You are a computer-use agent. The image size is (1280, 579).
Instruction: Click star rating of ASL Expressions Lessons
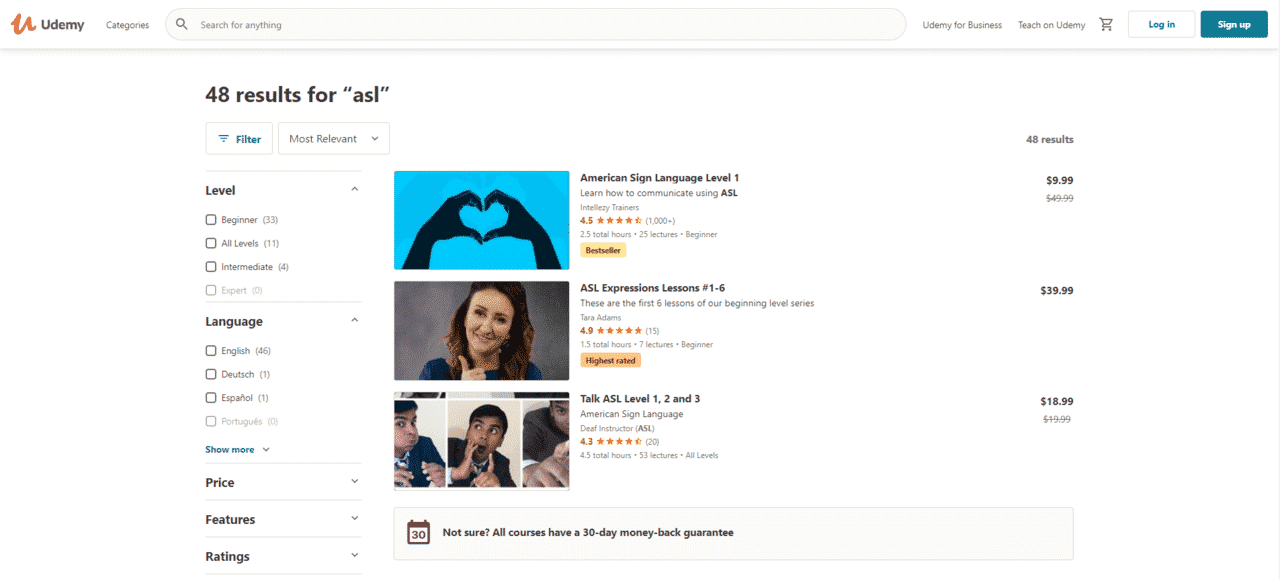pyautogui.click(x=619, y=330)
